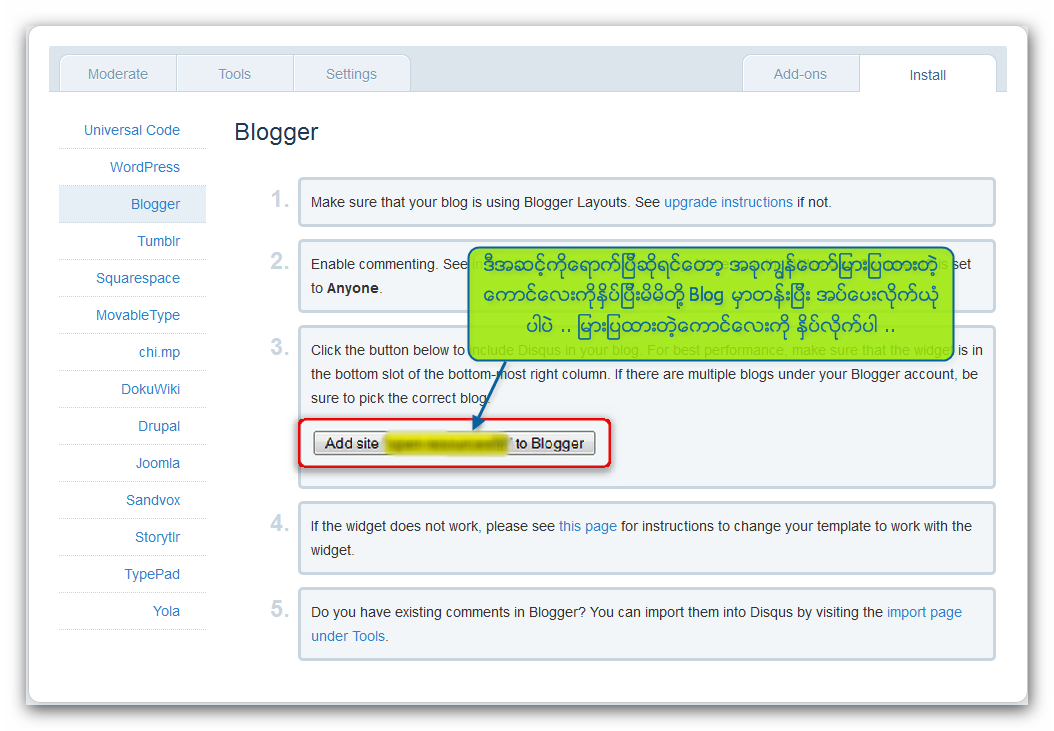
Task: Open Yola install instructions
Action: click(166, 611)
